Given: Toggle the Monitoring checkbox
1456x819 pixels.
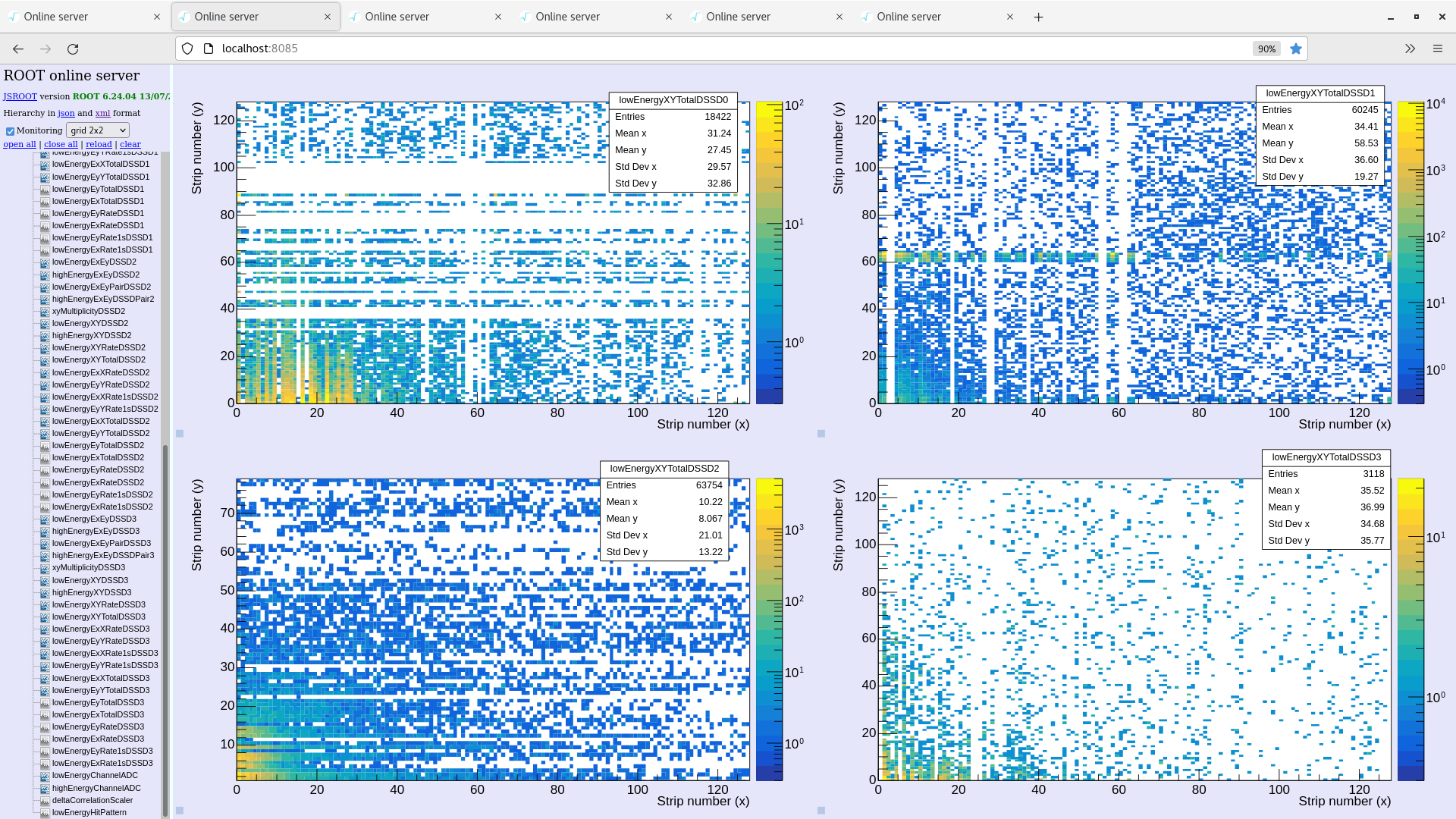Looking at the screenshot, I should pos(10,131).
